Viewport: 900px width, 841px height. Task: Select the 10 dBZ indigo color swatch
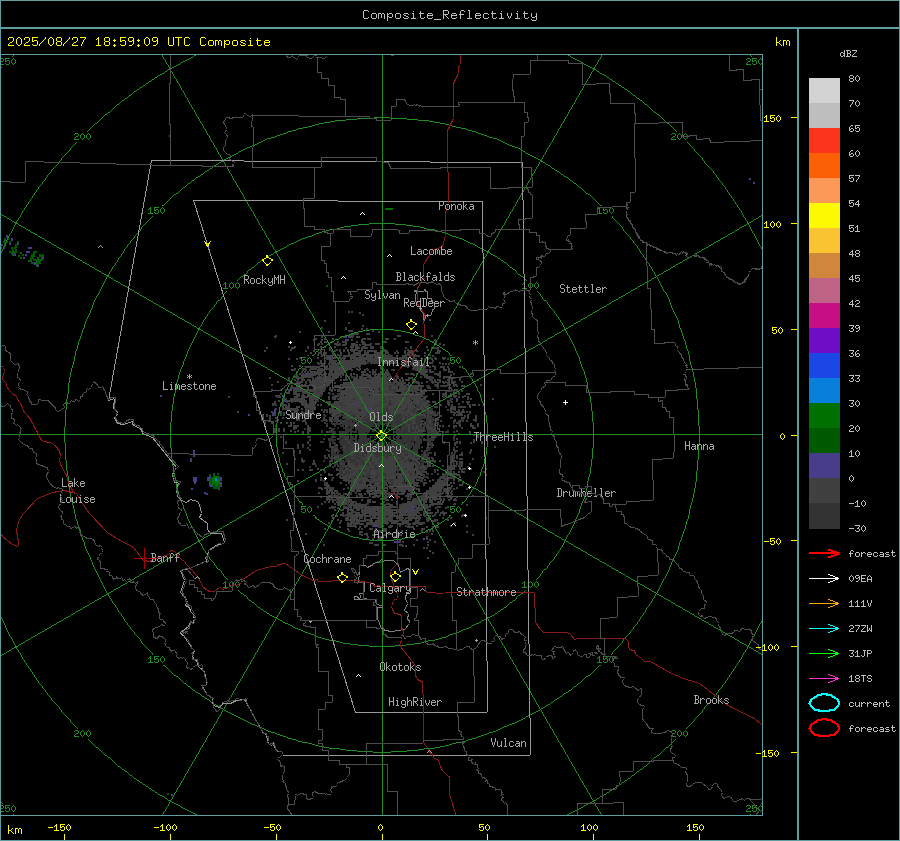[824, 465]
